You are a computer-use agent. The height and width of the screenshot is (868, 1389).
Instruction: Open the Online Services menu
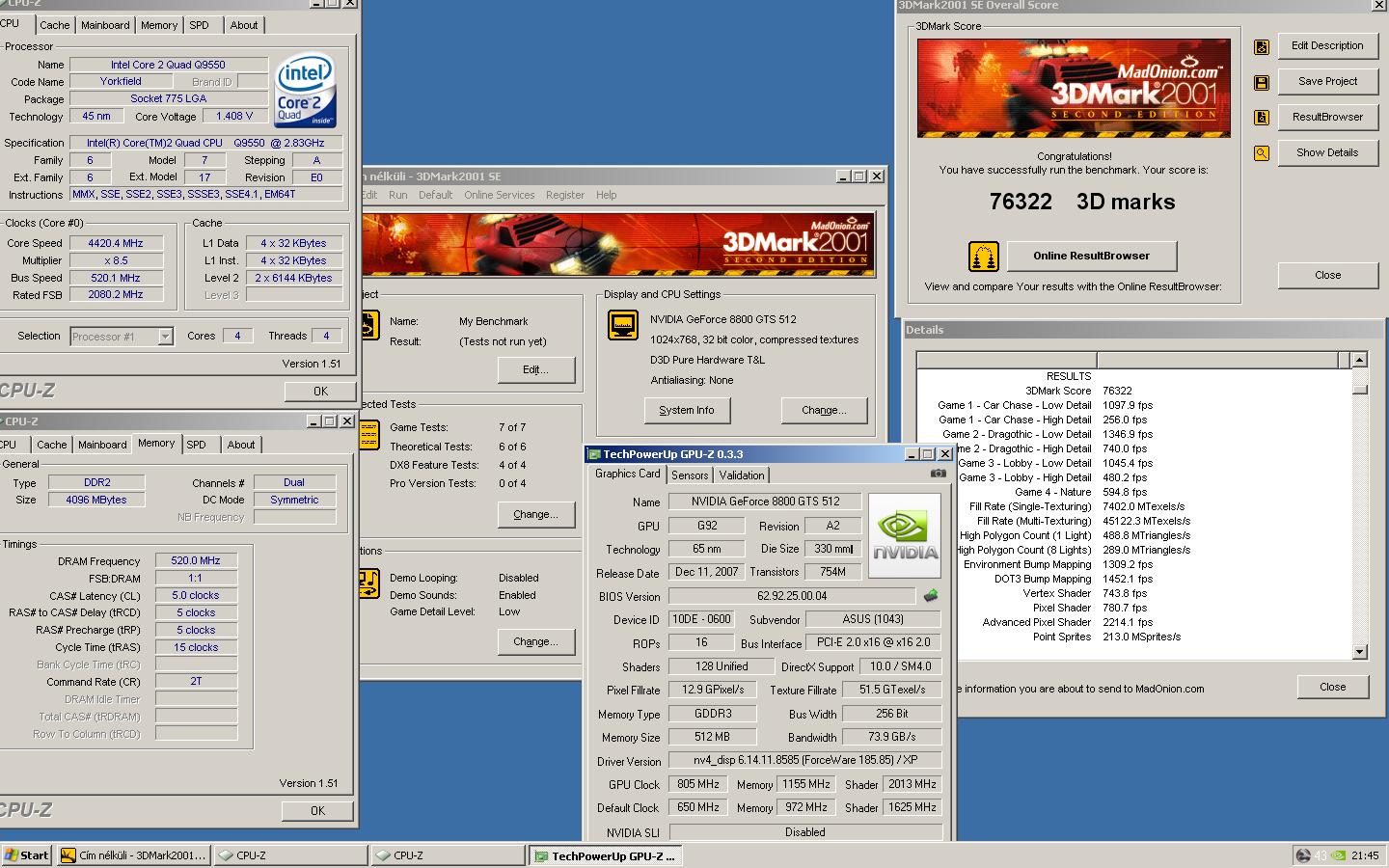(499, 195)
